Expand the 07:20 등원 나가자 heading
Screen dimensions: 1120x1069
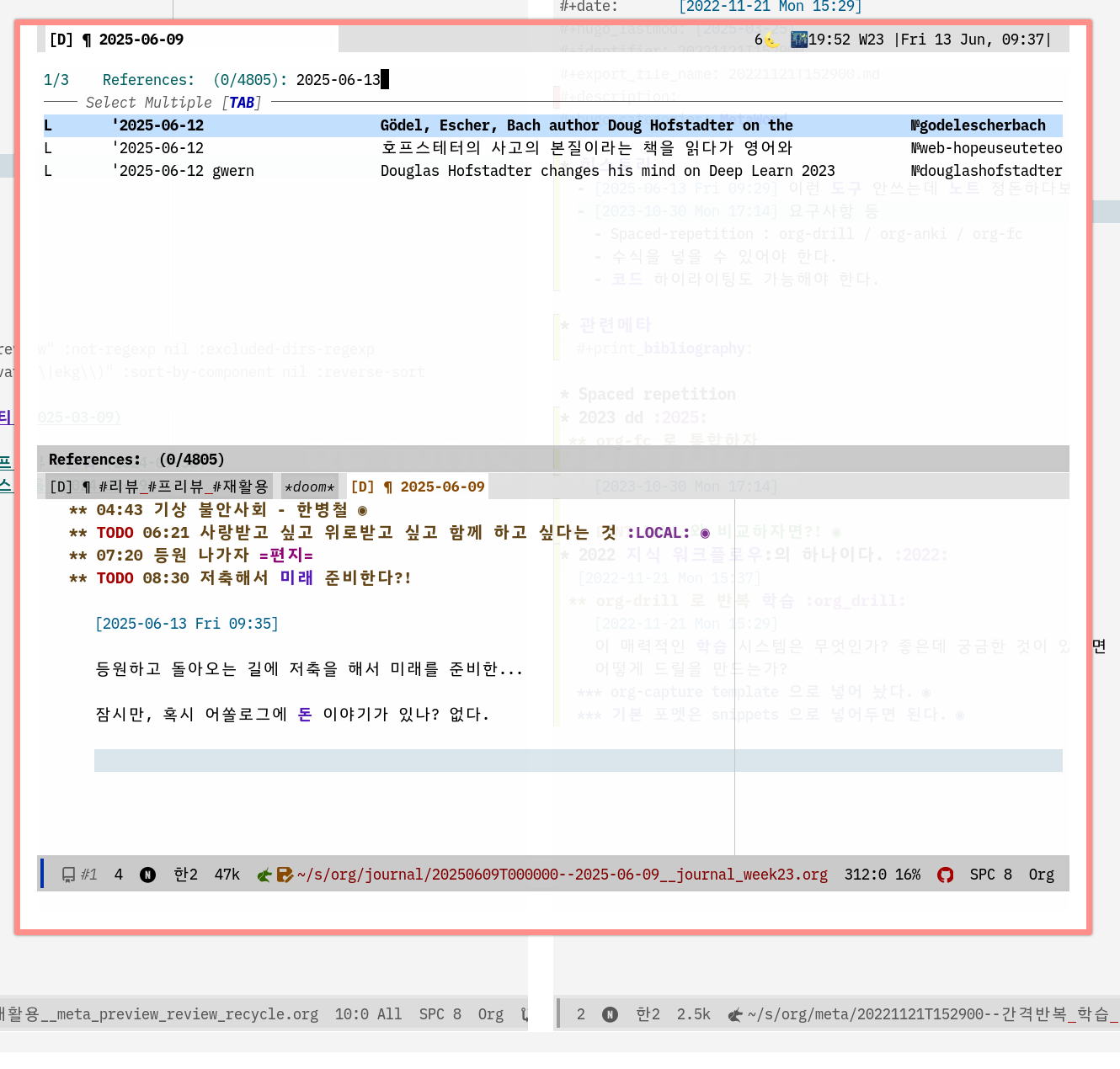[201, 556]
